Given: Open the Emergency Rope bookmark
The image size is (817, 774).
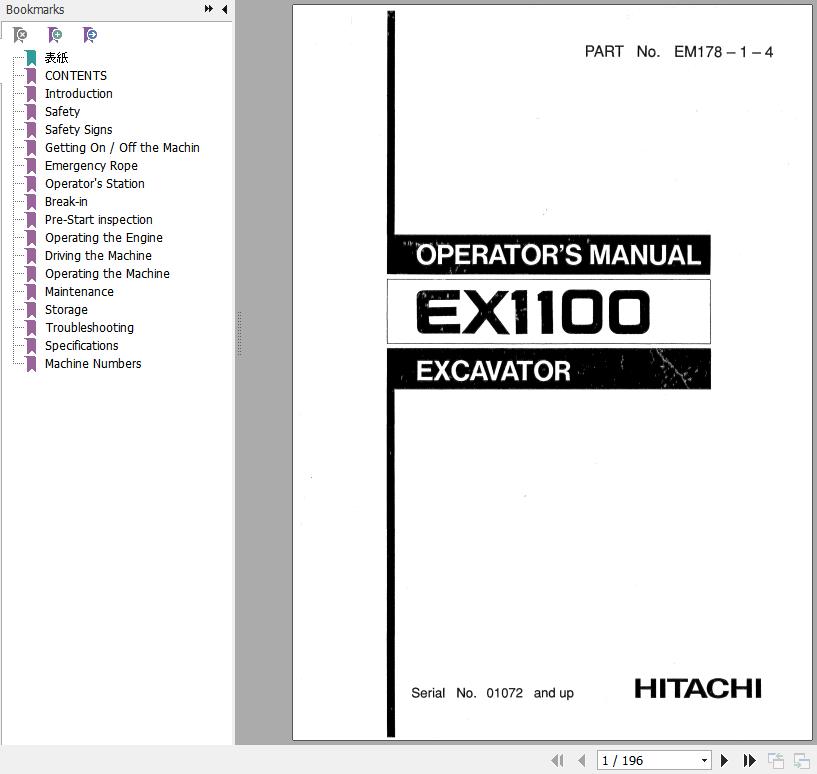Looking at the screenshot, I should point(91,166).
